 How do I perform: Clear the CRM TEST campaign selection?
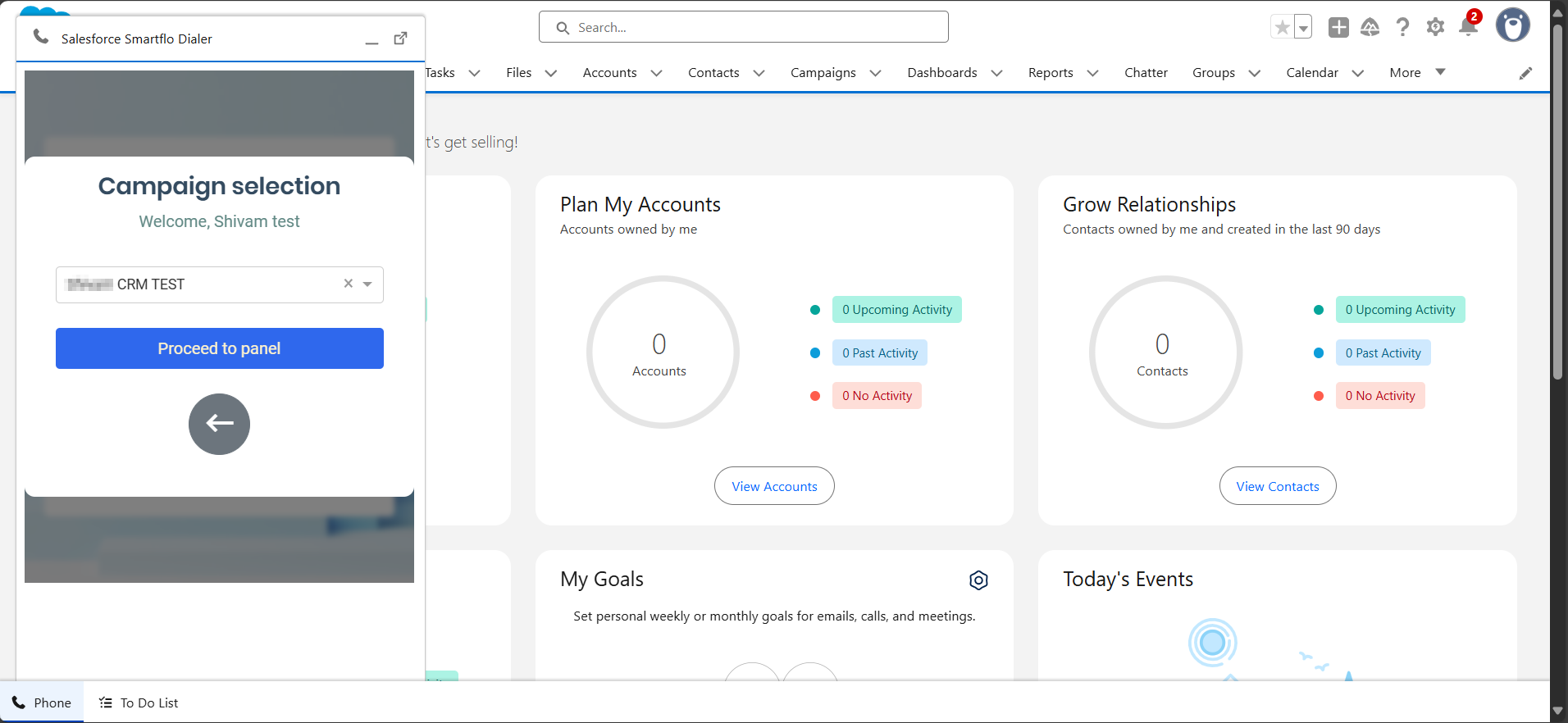point(348,284)
